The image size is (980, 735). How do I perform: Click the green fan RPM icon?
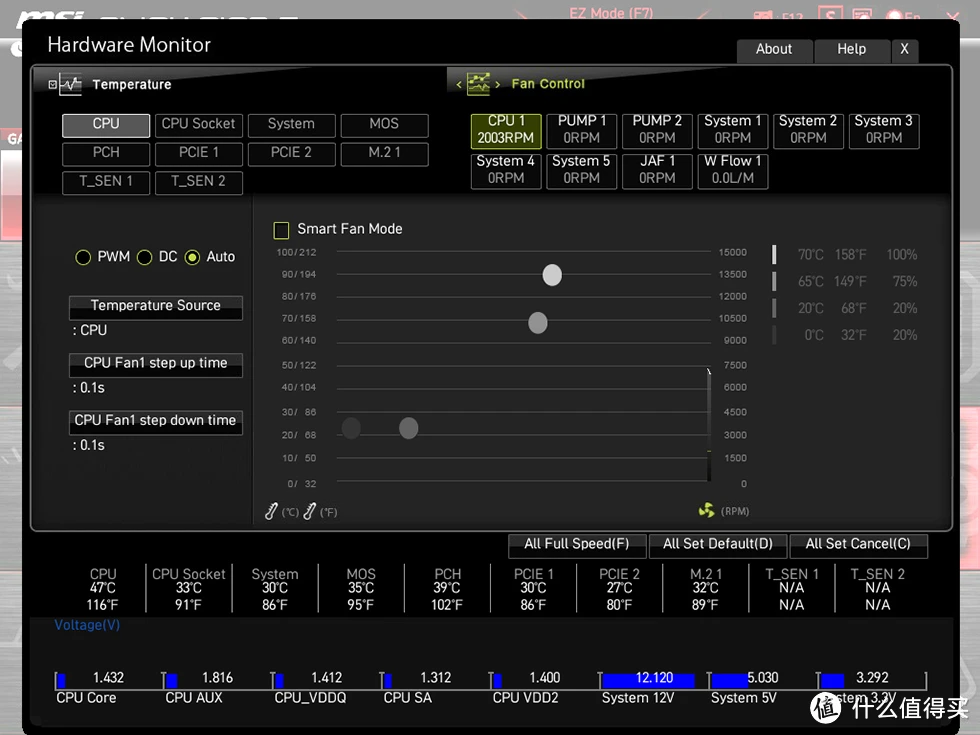click(706, 511)
